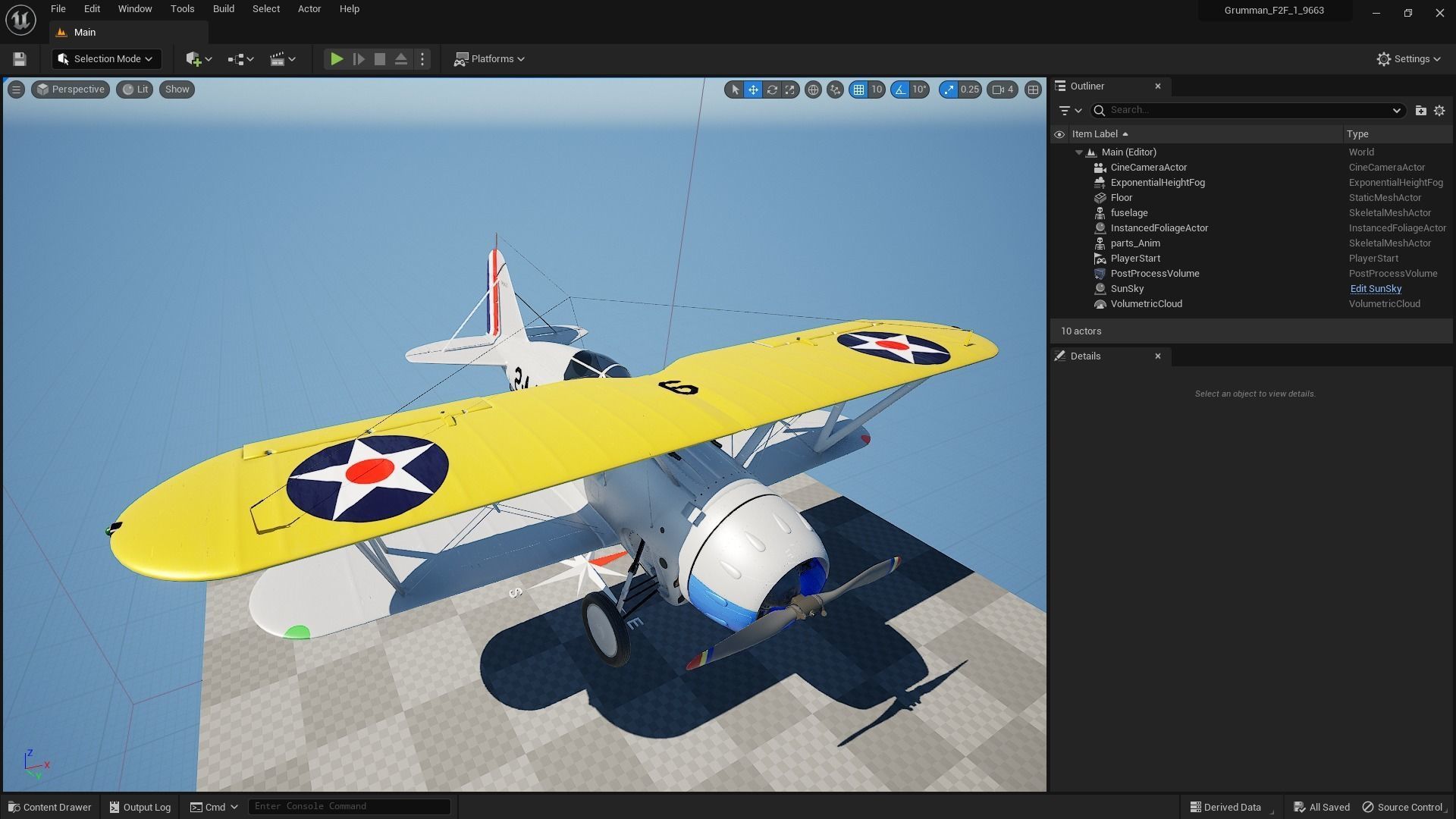Viewport: 1456px width, 819px height.
Task: Close the Details panel tab
Action: [x=1158, y=356]
